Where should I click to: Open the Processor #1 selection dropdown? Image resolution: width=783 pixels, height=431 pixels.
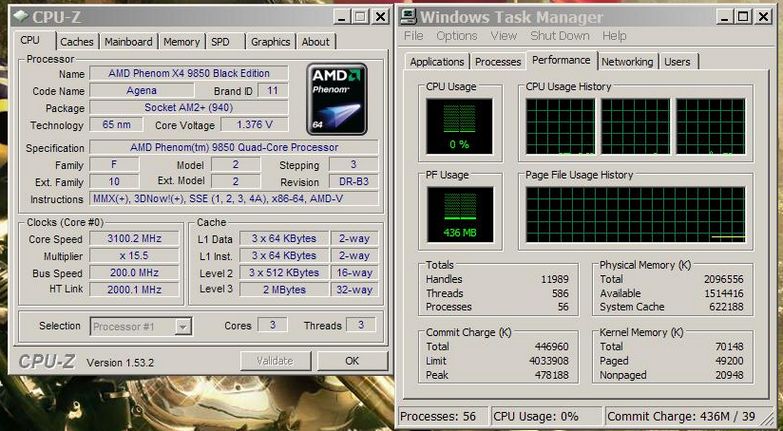[141, 326]
